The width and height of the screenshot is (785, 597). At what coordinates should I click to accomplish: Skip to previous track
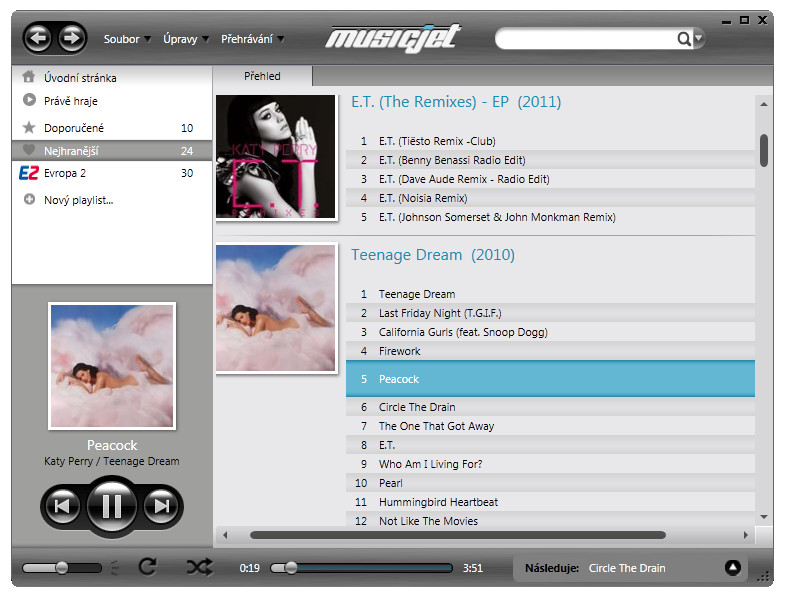click(x=62, y=506)
